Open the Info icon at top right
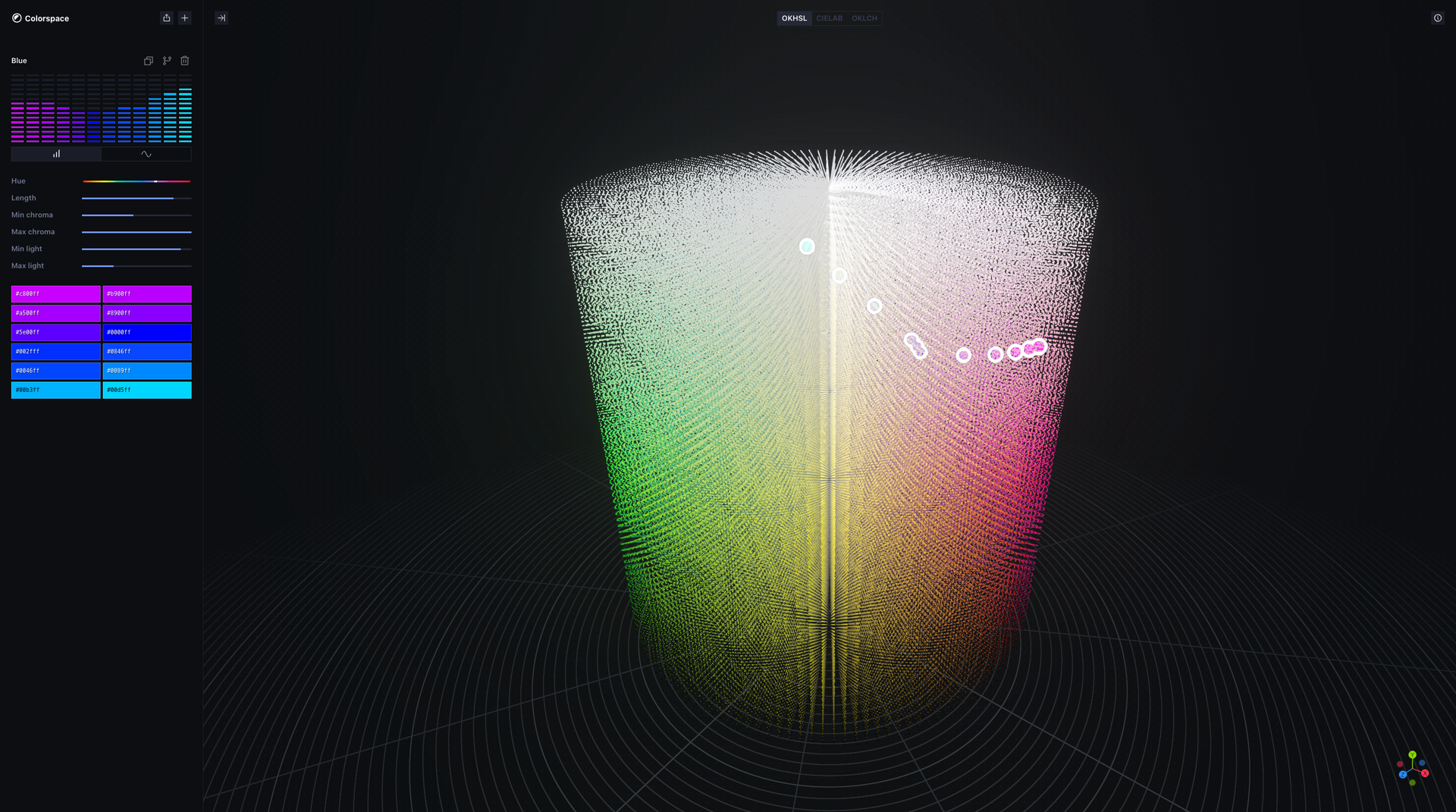Viewport: 1456px width, 812px height. coord(1438,17)
